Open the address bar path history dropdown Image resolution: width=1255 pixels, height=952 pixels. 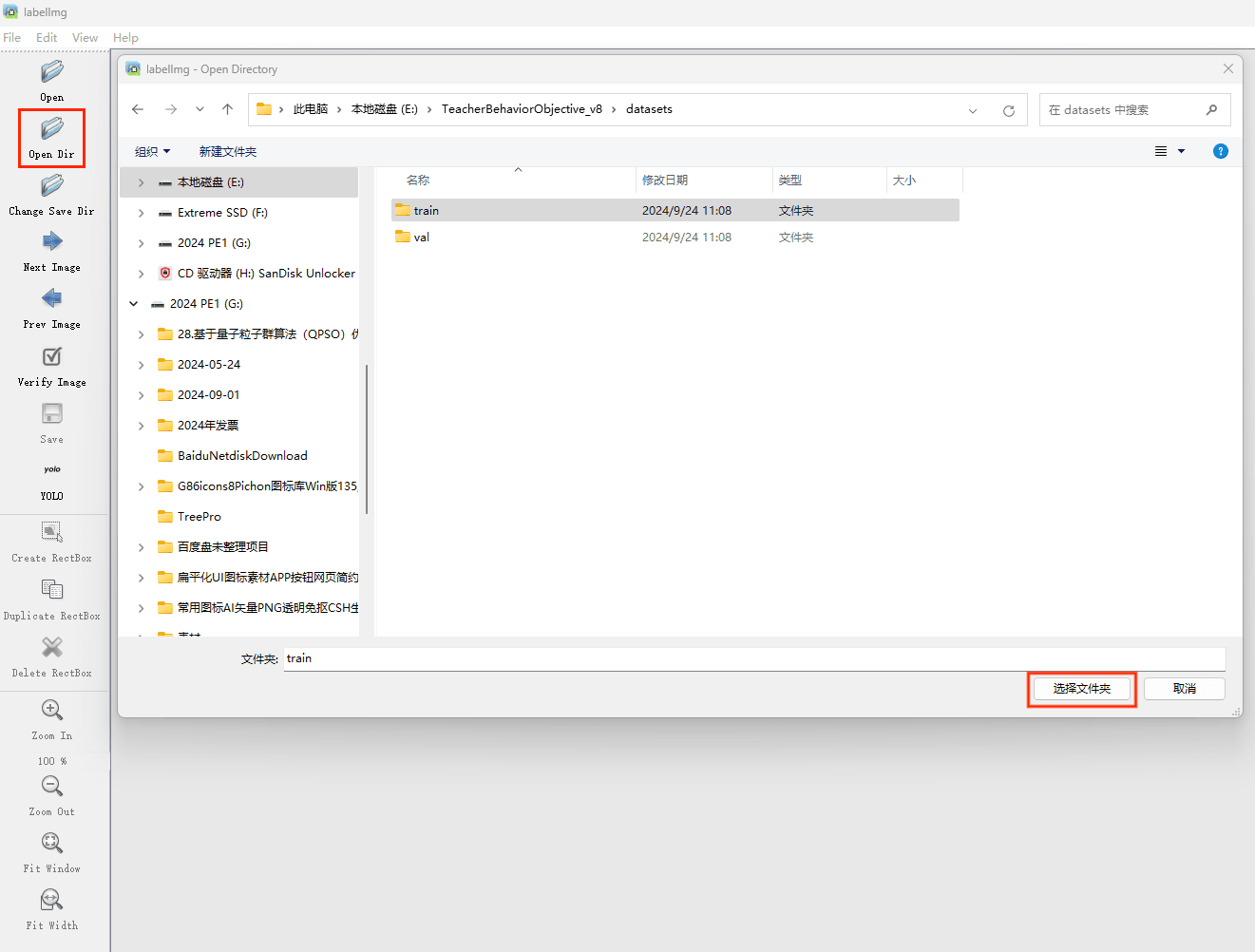(x=973, y=110)
